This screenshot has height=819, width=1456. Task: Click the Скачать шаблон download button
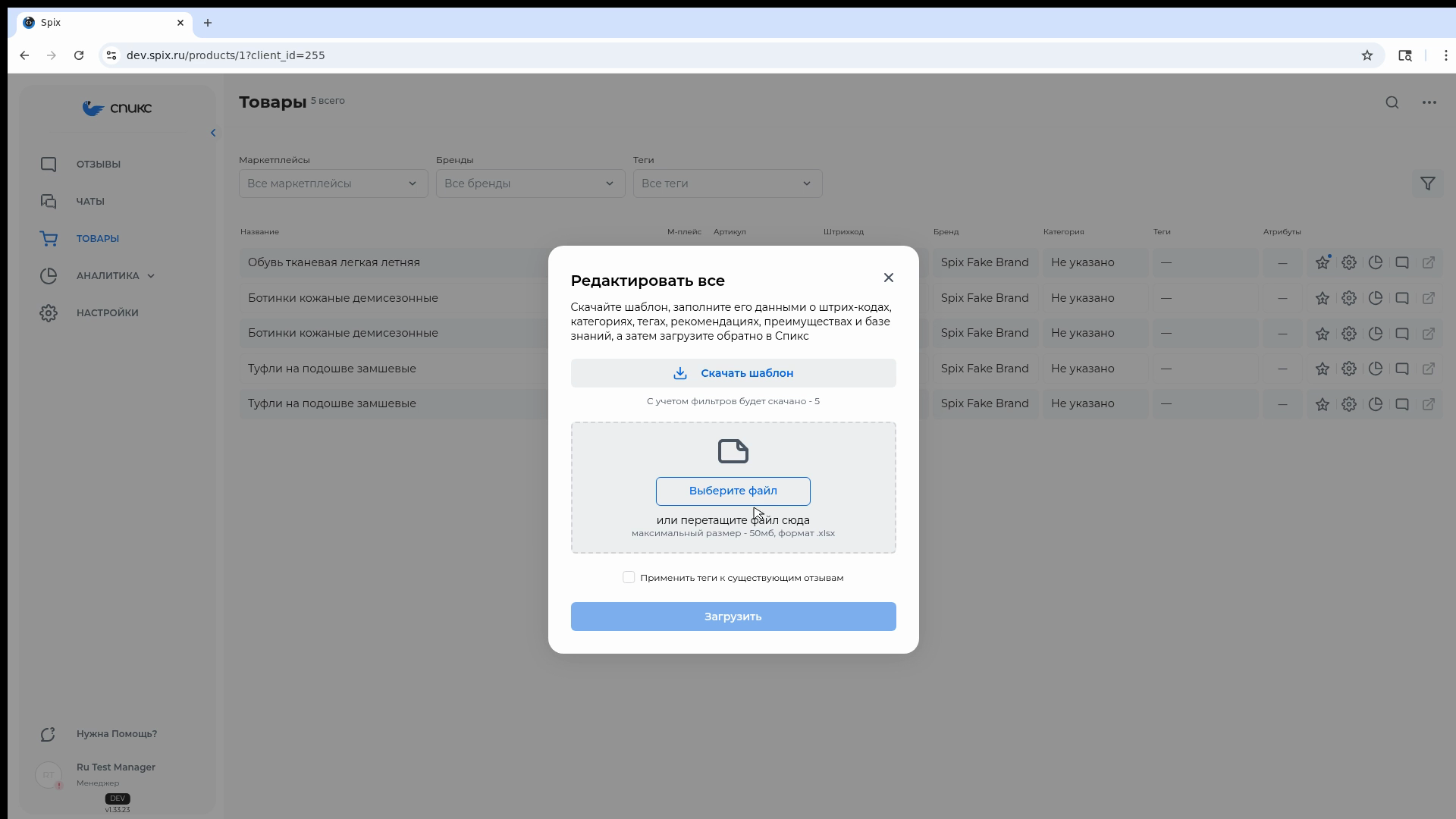(733, 373)
